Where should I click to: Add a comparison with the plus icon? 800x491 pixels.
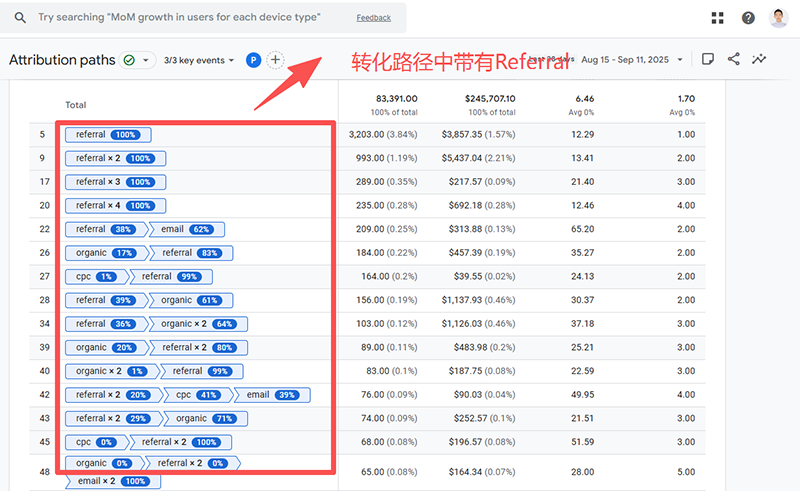276,60
